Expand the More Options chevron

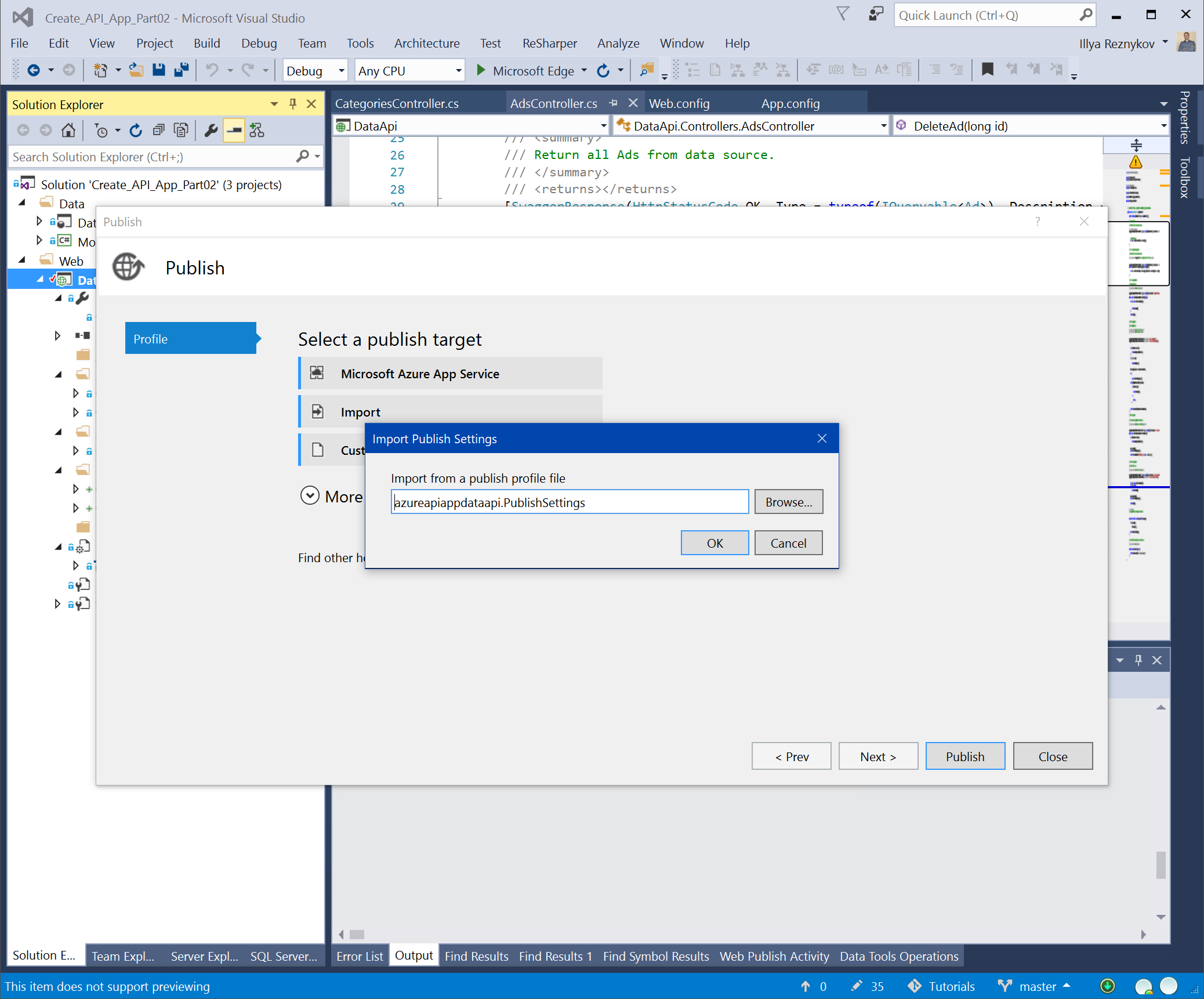(310, 496)
